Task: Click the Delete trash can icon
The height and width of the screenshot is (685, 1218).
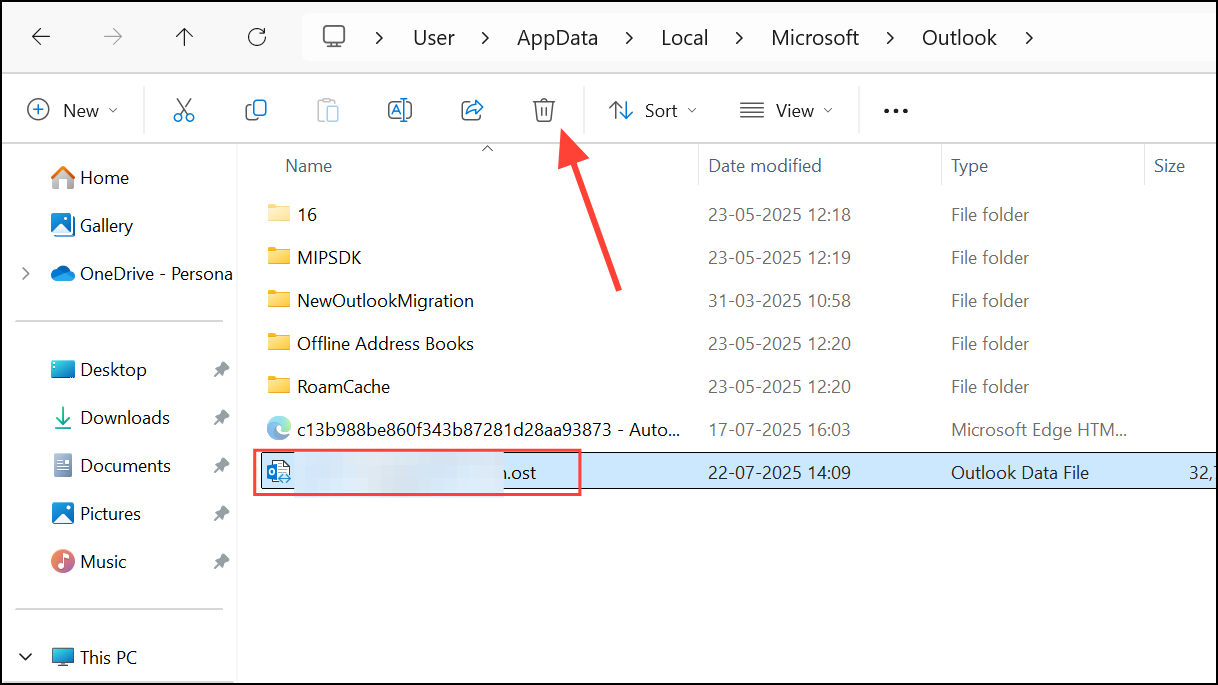Action: pos(543,110)
